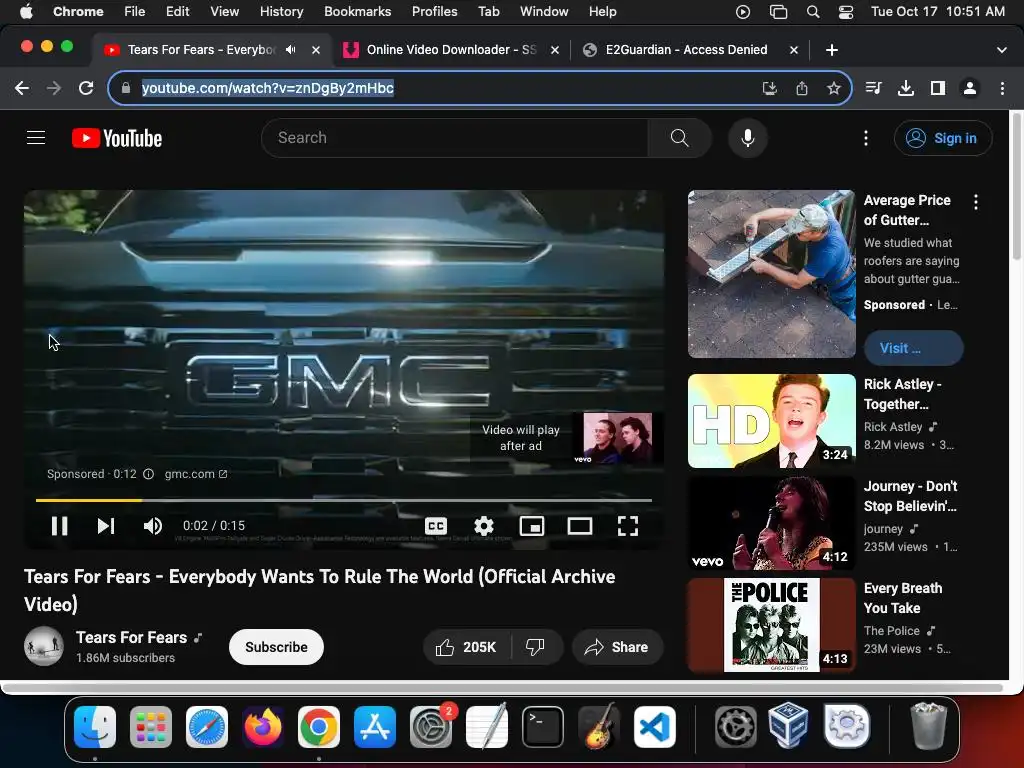Close the E2Guardian tab

pyautogui.click(x=793, y=50)
